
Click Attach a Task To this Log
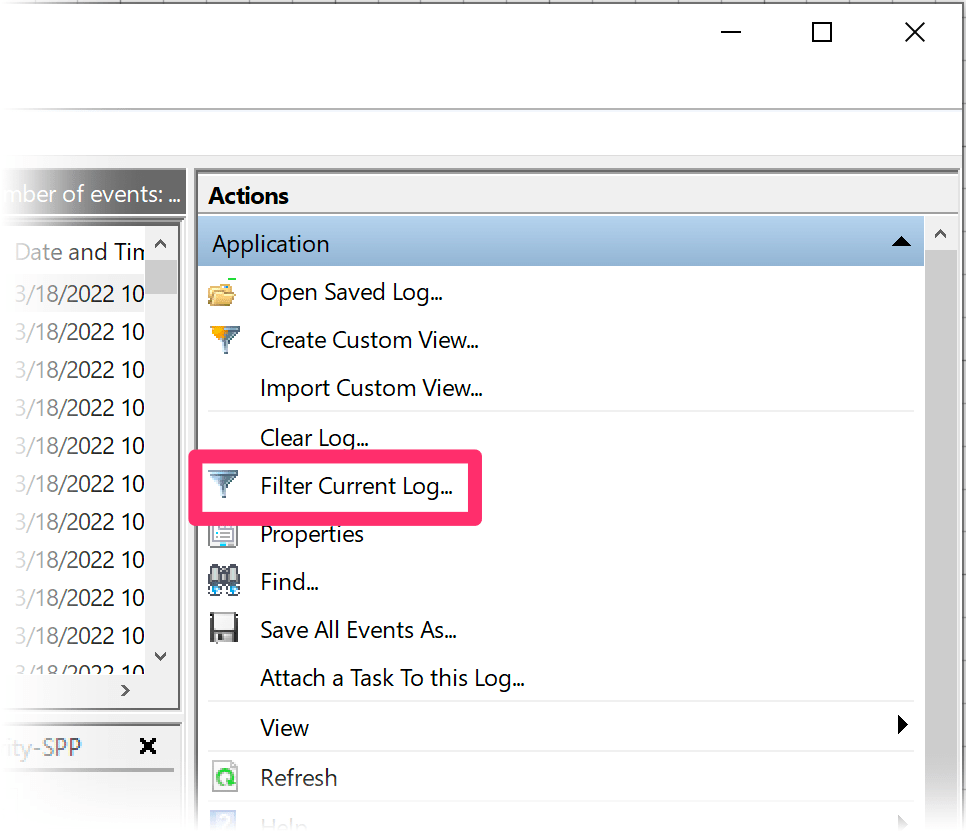(392, 677)
